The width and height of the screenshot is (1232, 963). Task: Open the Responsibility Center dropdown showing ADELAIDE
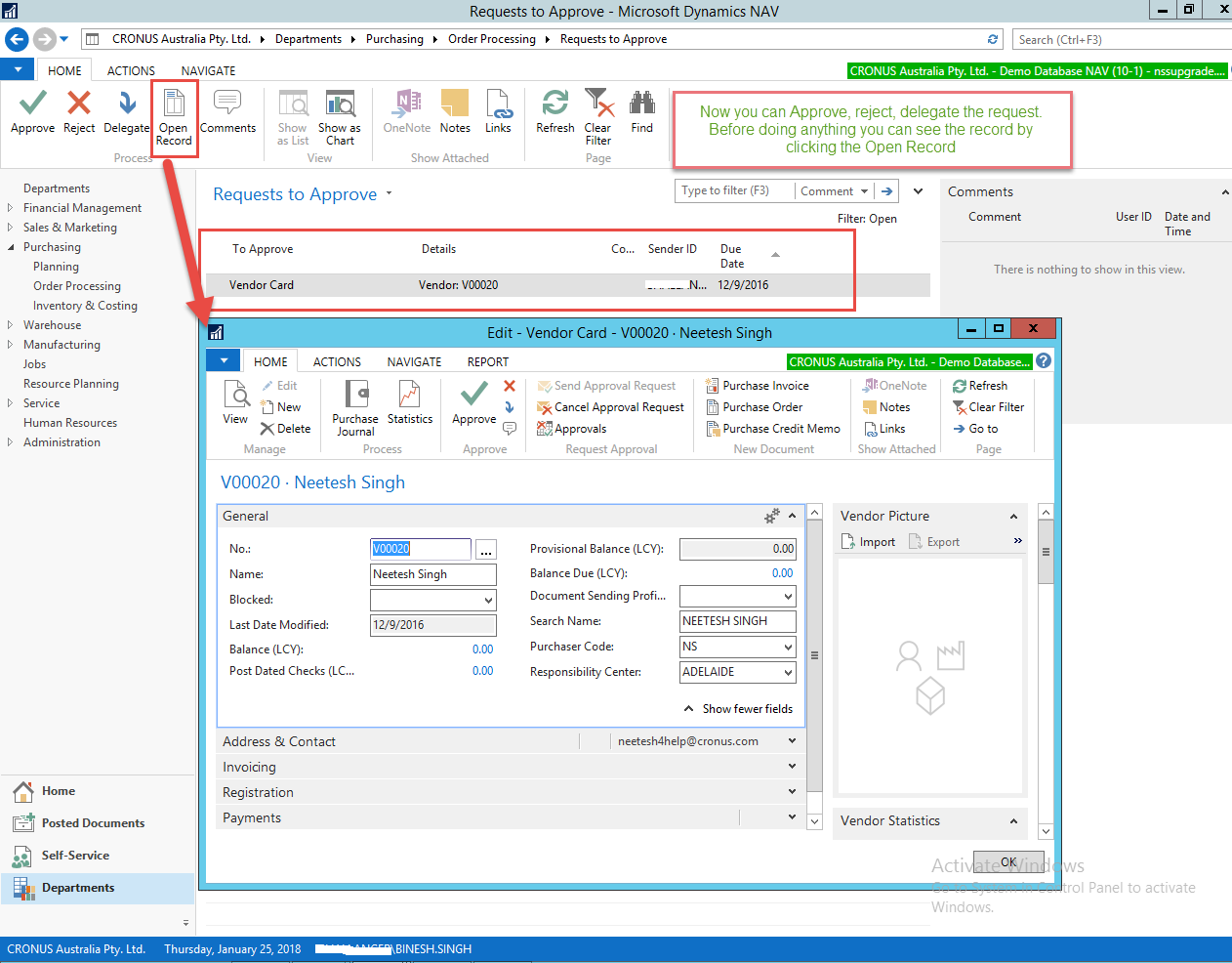791,671
